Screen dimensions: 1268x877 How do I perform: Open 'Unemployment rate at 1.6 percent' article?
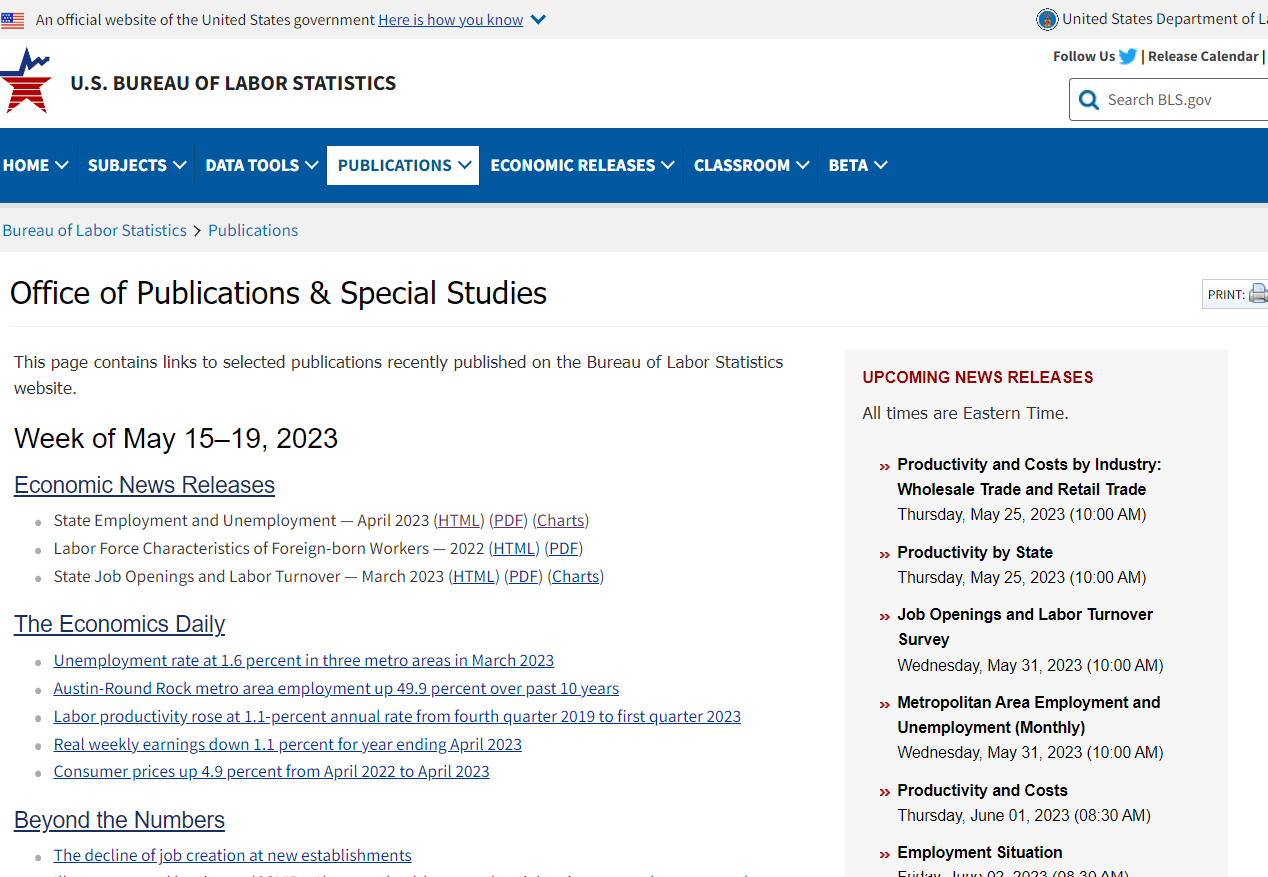coord(304,660)
